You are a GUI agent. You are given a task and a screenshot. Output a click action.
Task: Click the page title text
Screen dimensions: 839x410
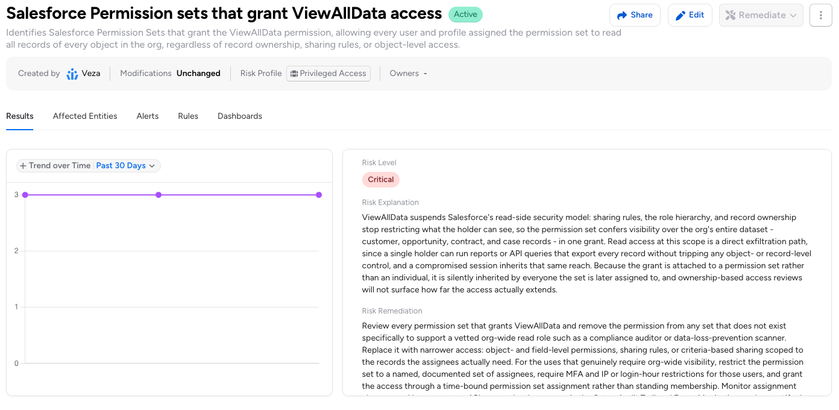coord(224,14)
